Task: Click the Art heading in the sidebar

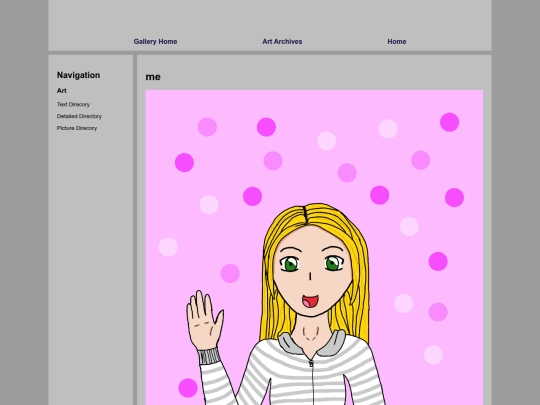Action: [x=62, y=91]
